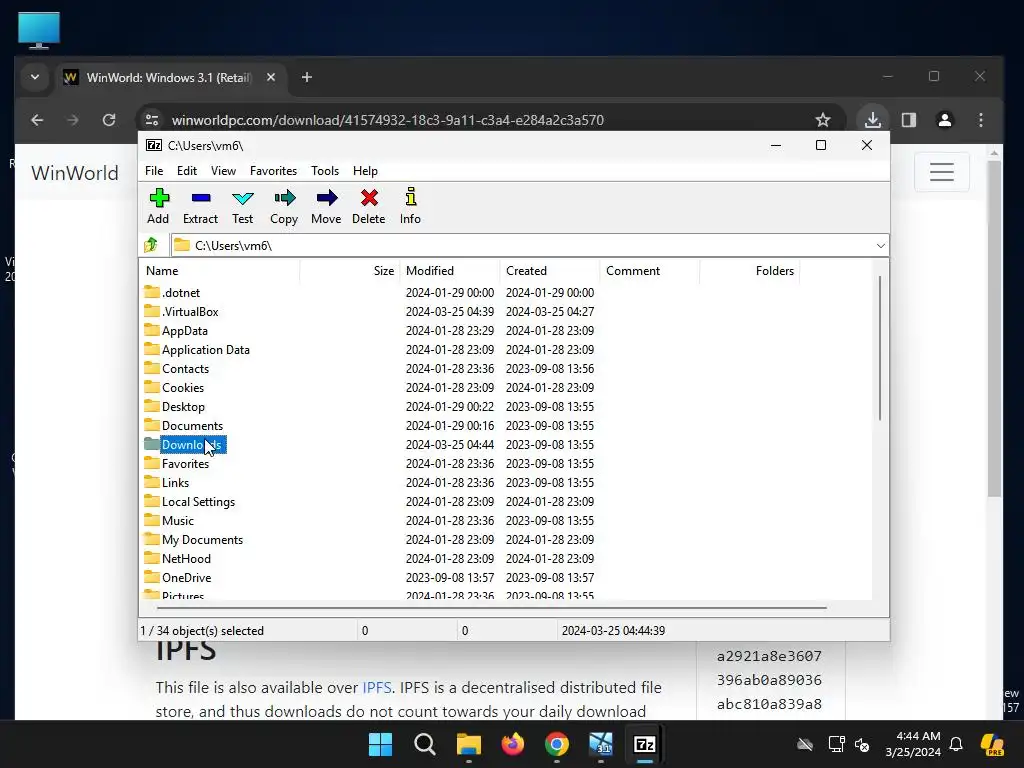Viewport: 1024px width, 768px height.
Task: Open the Edit menu
Action: tap(187, 170)
